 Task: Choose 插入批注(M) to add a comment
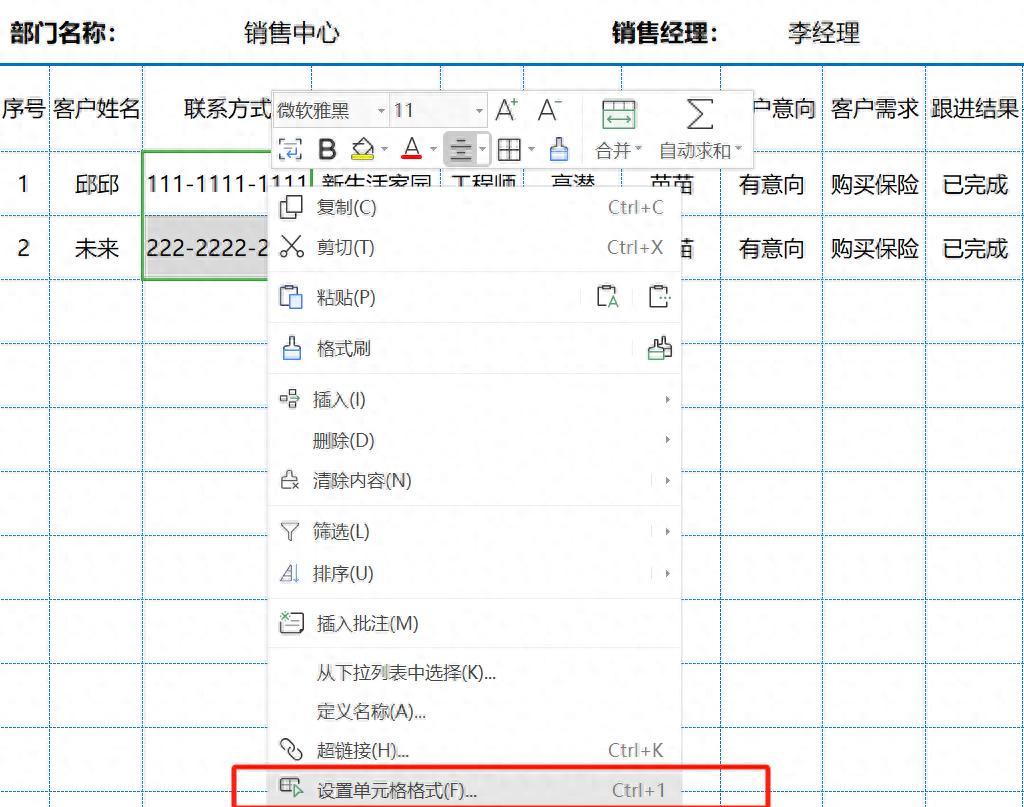coord(475,623)
